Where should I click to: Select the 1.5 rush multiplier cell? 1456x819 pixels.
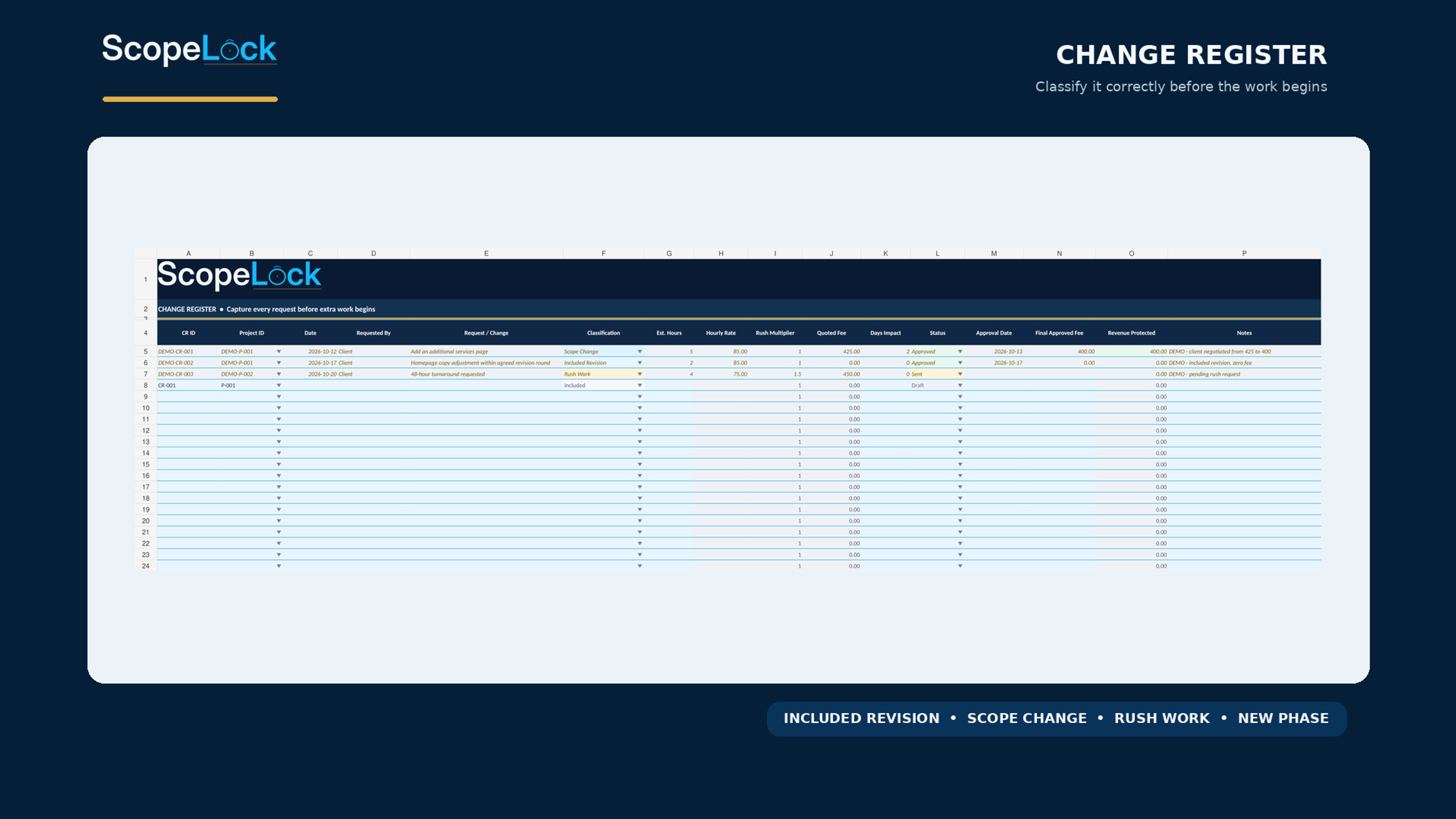tap(775, 374)
